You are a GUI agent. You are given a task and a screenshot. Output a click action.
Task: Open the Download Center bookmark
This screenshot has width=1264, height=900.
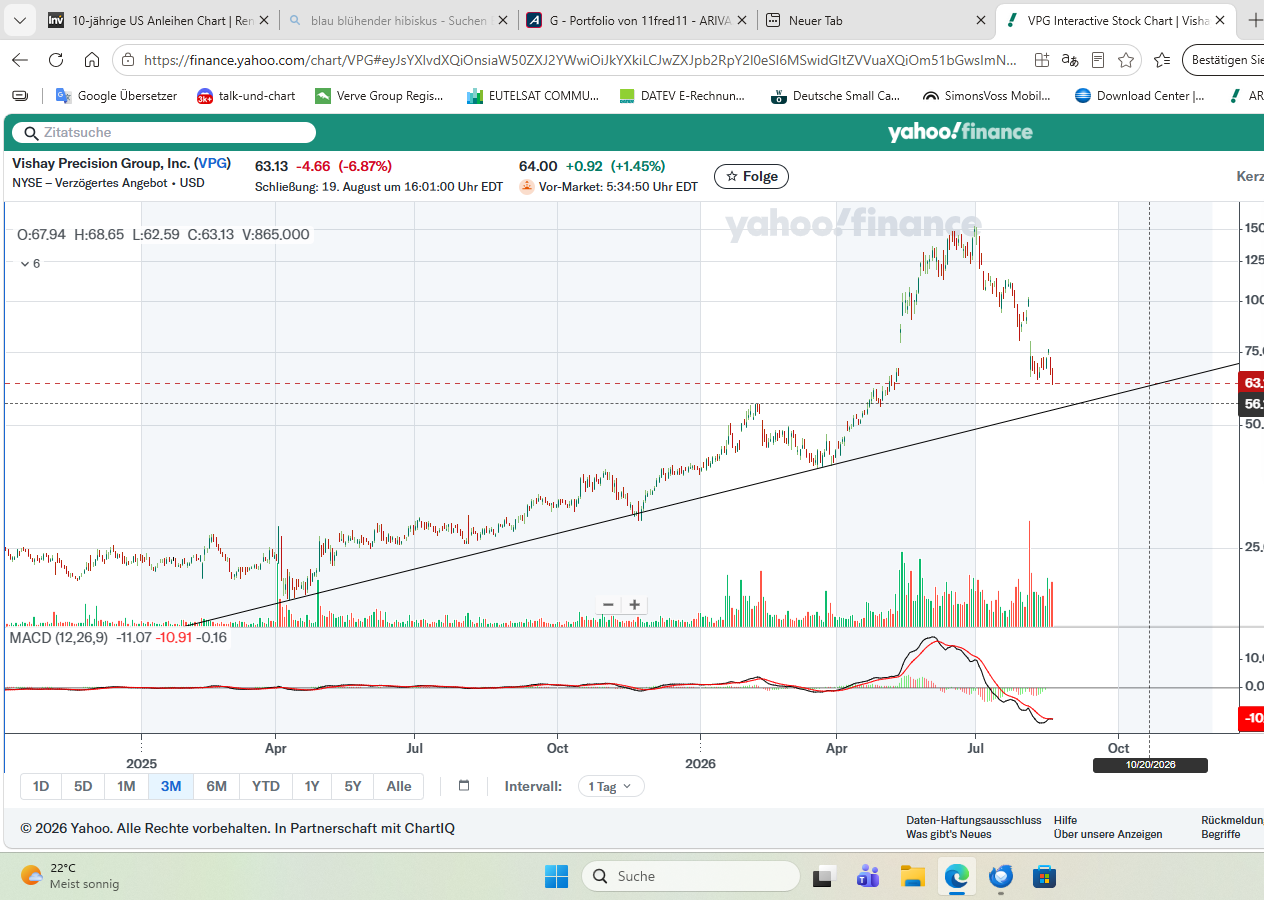point(1138,96)
